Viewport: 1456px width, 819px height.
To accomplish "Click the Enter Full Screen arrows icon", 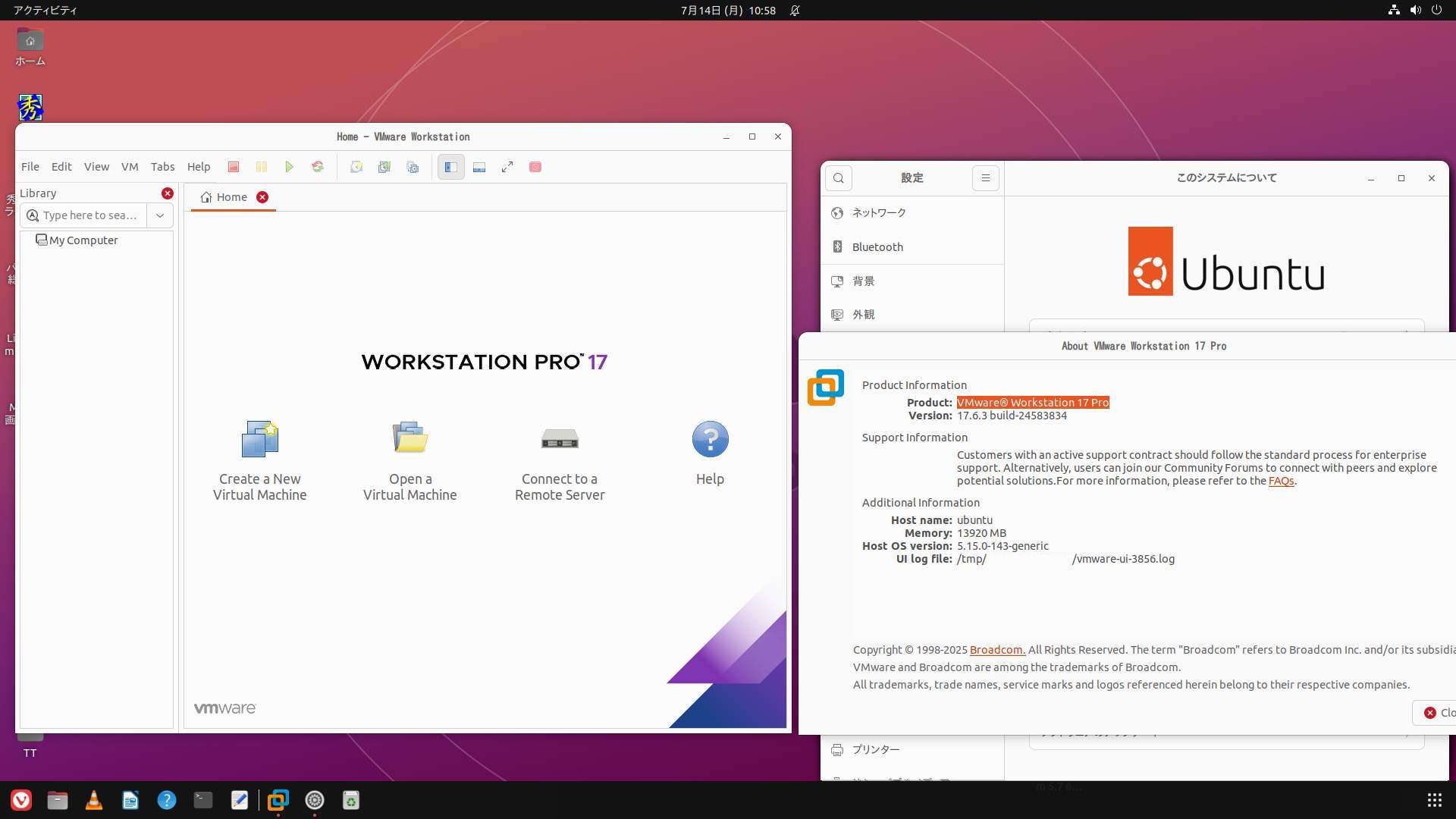I will [x=507, y=167].
